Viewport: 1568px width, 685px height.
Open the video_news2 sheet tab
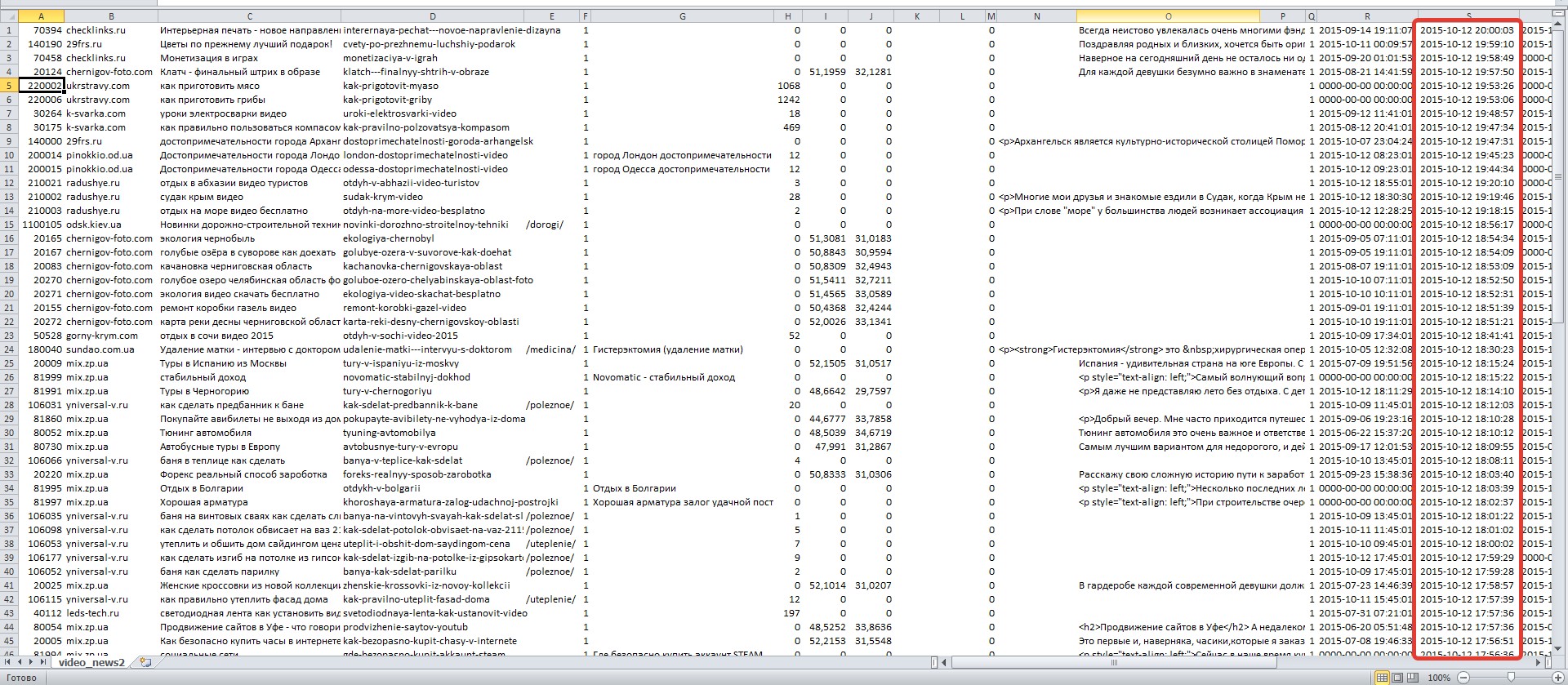91,663
